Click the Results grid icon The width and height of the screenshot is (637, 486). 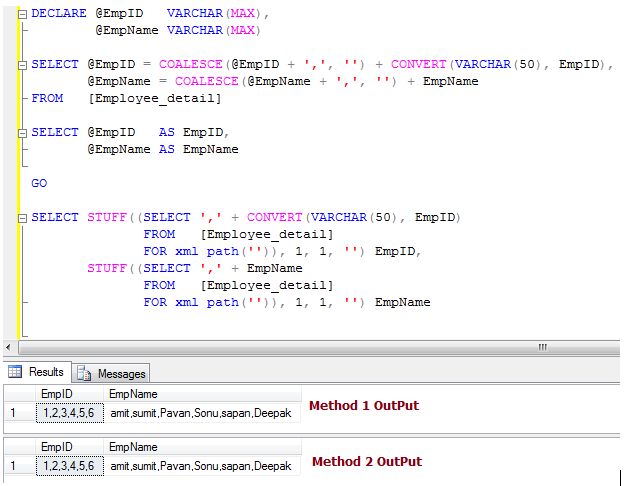coord(15,372)
